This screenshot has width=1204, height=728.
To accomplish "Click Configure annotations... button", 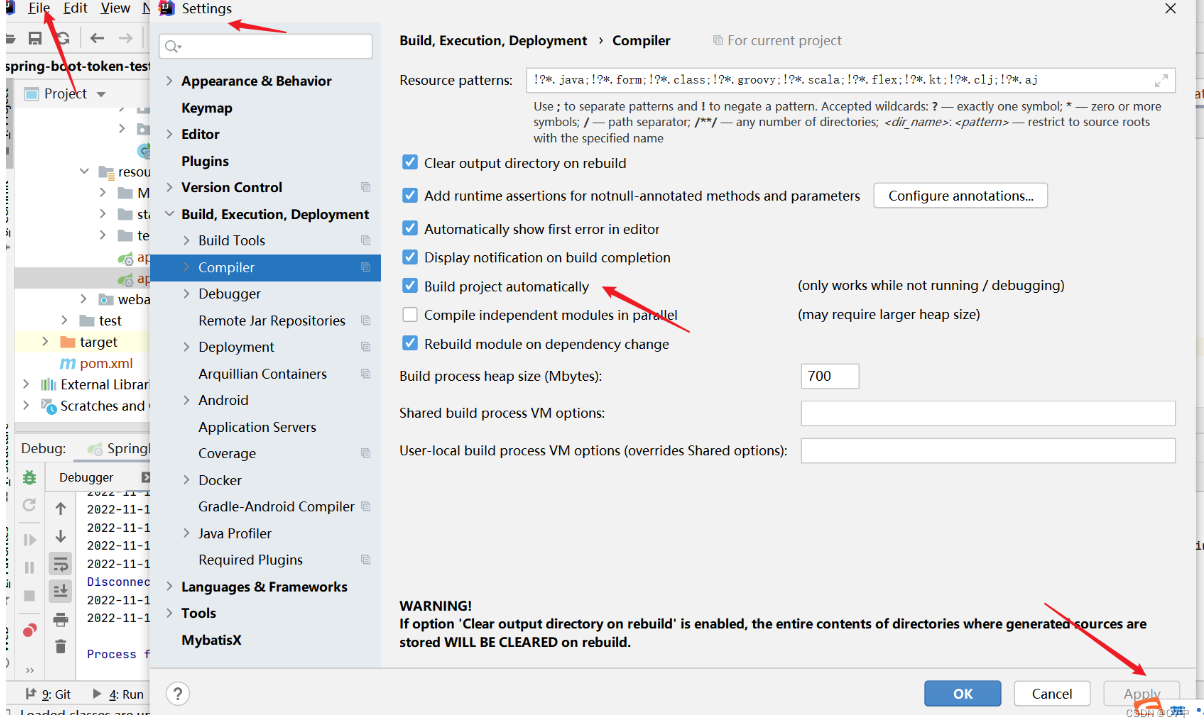I will pyautogui.click(x=961, y=196).
